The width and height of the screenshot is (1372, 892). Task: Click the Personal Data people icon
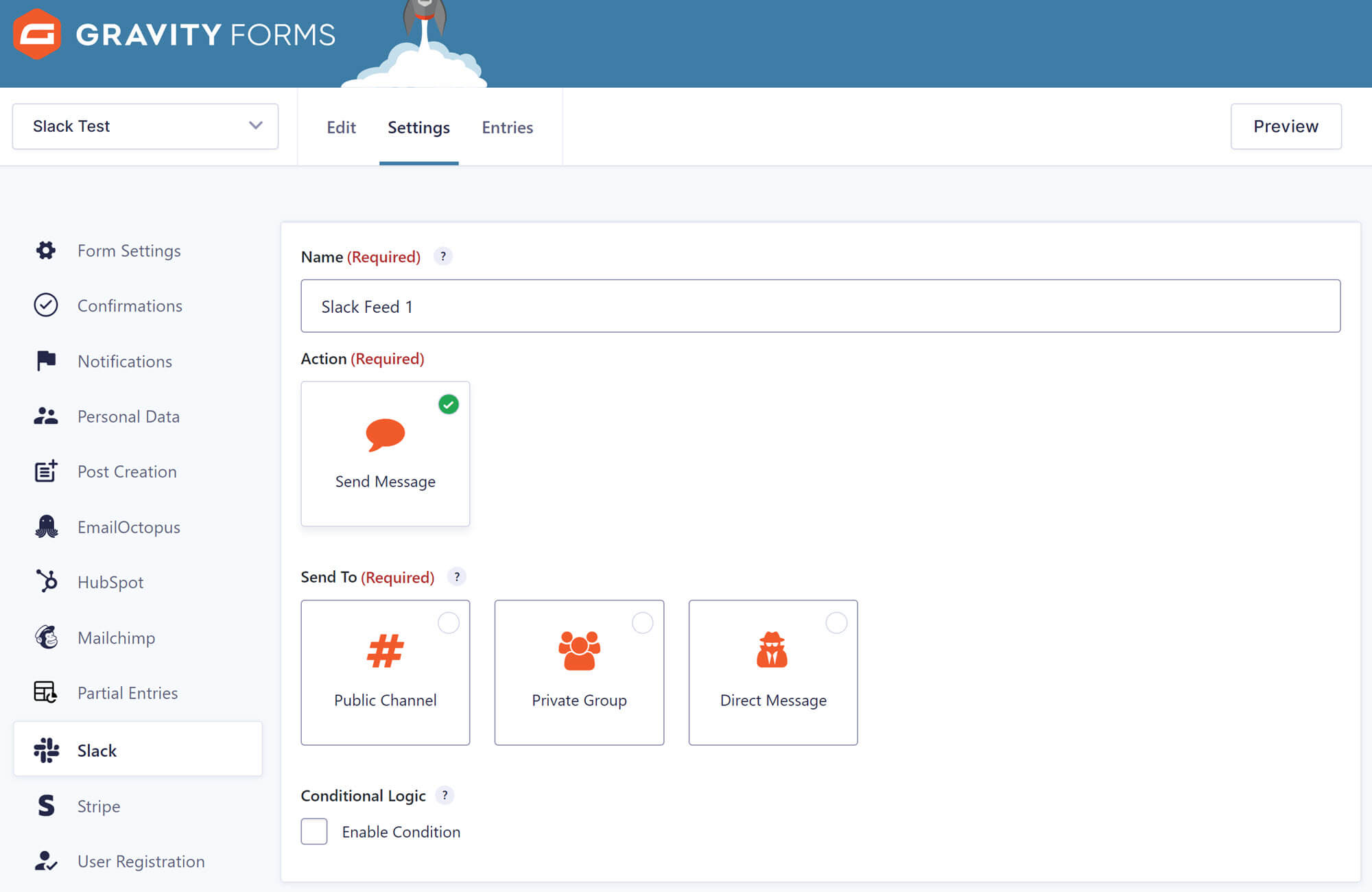click(46, 416)
